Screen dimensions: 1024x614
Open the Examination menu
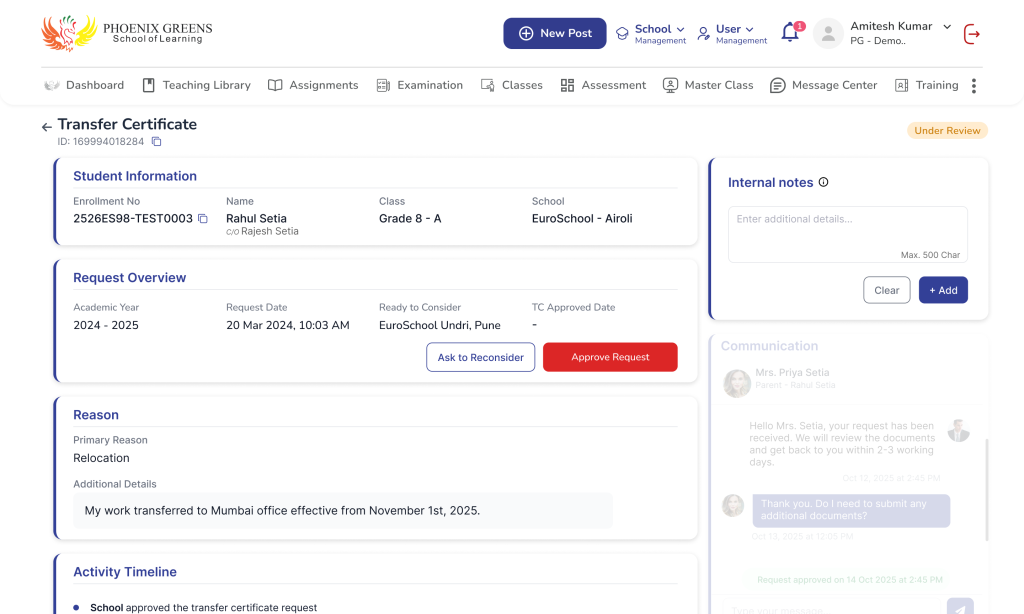coord(419,86)
